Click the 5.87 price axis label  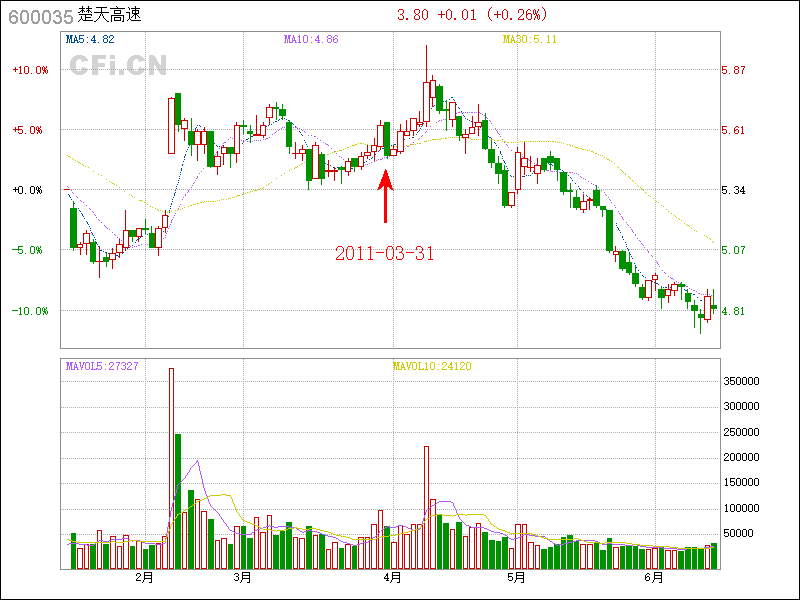(733, 70)
